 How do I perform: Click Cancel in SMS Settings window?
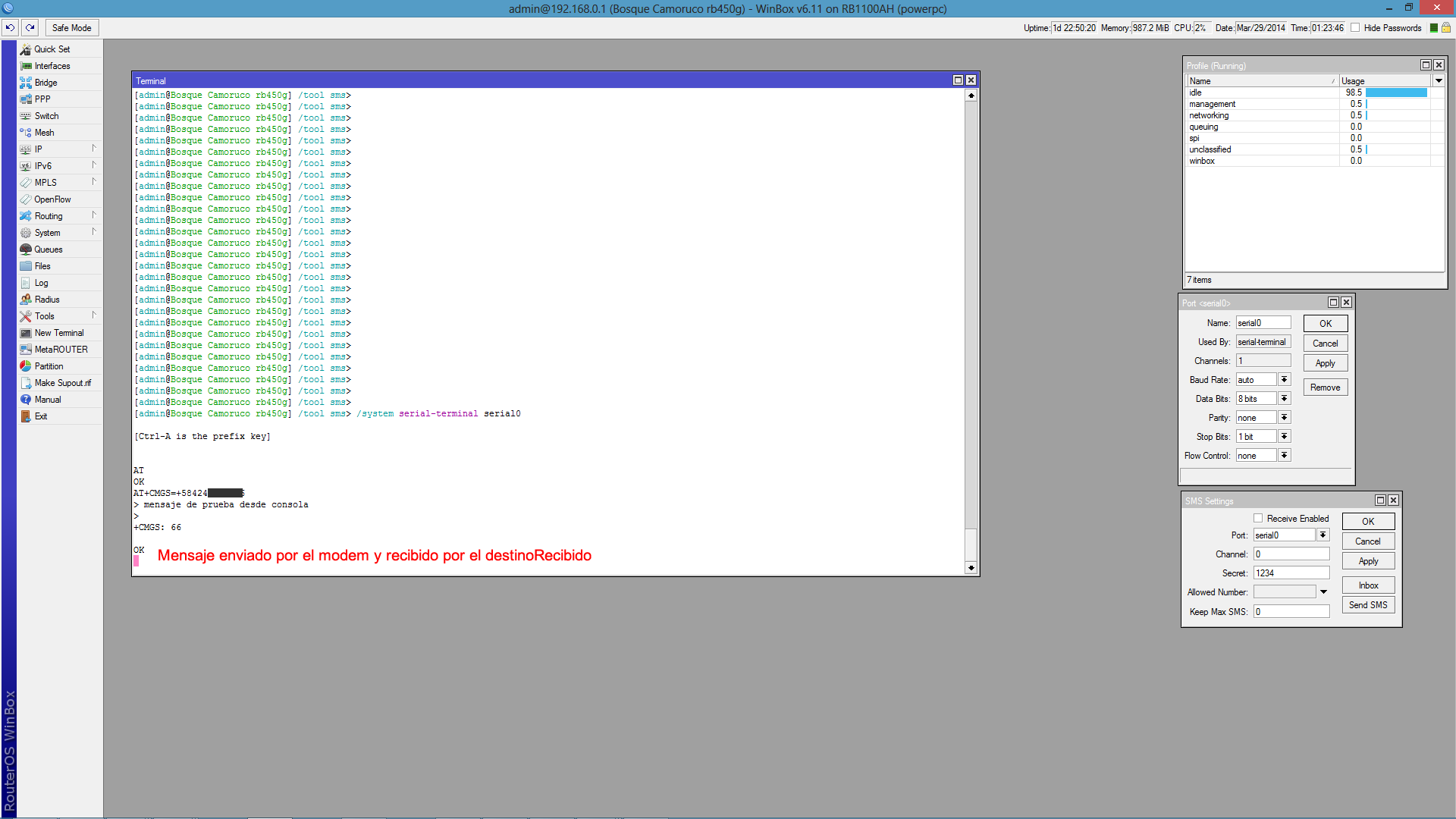click(x=1368, y=541)
